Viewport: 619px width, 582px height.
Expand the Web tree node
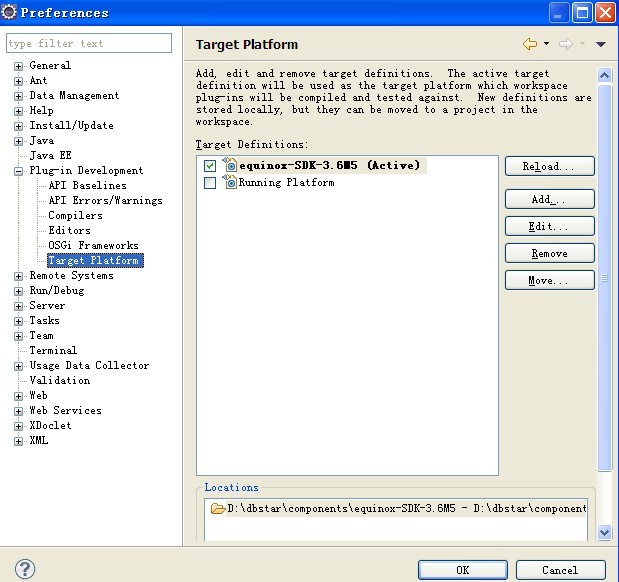point(18,396)
